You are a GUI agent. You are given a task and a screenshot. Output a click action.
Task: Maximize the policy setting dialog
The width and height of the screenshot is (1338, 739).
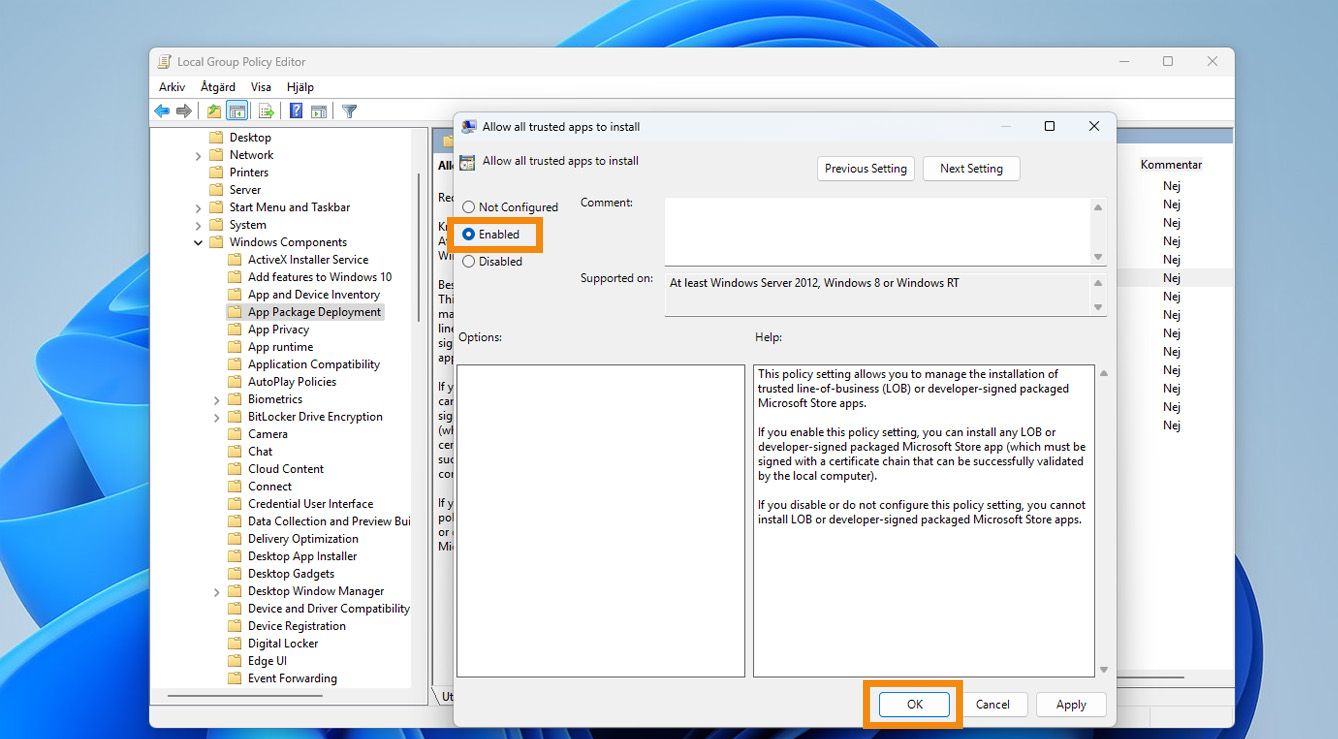pyautogui.click(x=1049, y=126)
